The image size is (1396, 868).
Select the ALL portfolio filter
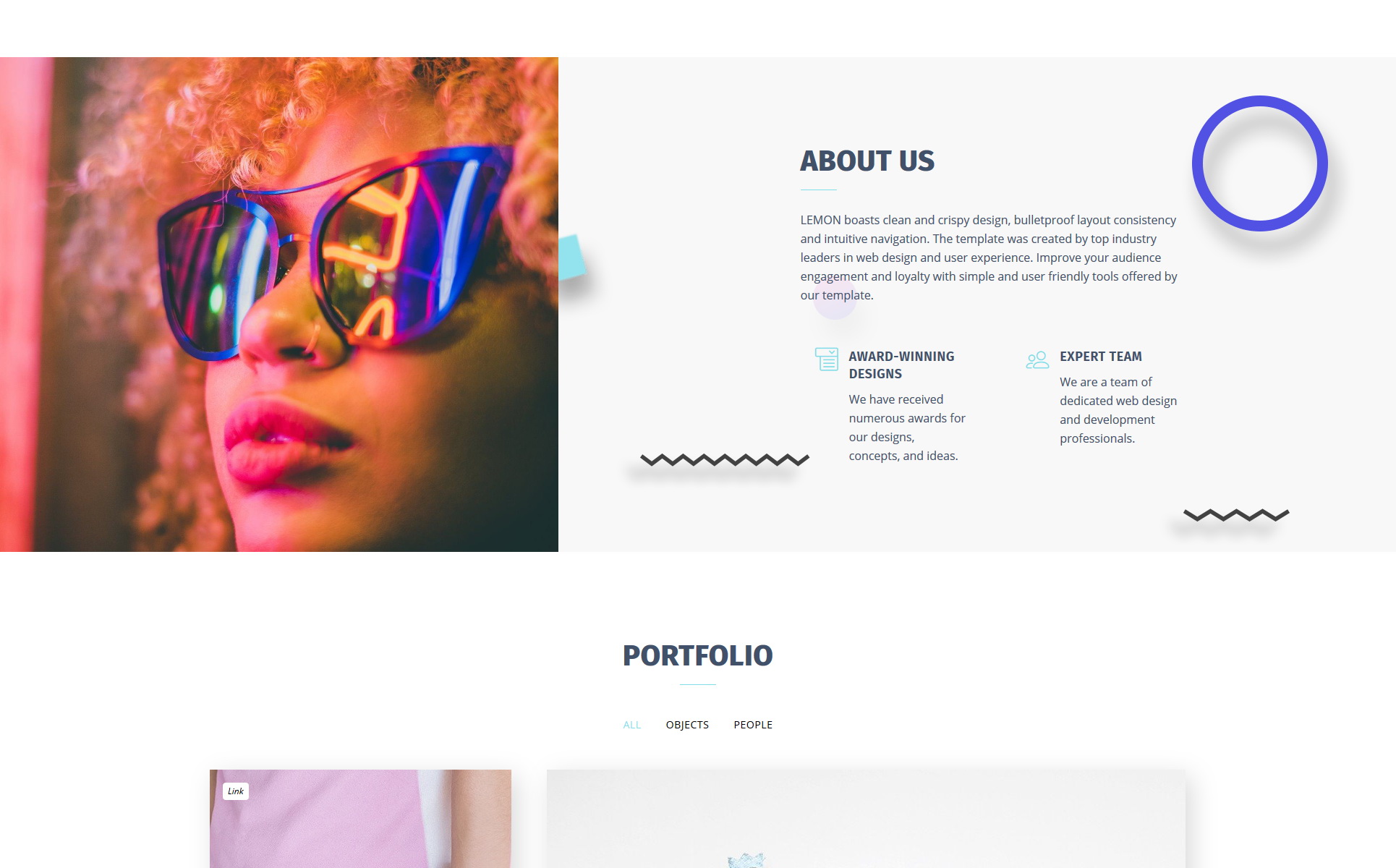point(631,725)
